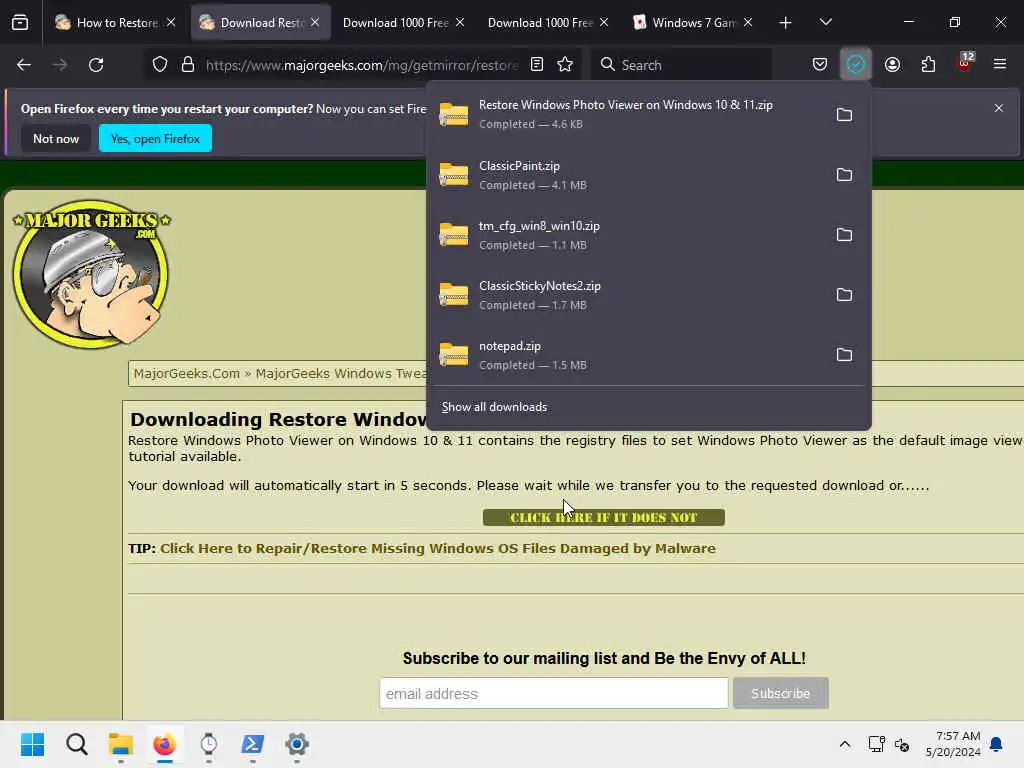Close the 'Windows 7 Gam' tab
This screenshot has width=1024, height=768.
click(748, 22)
